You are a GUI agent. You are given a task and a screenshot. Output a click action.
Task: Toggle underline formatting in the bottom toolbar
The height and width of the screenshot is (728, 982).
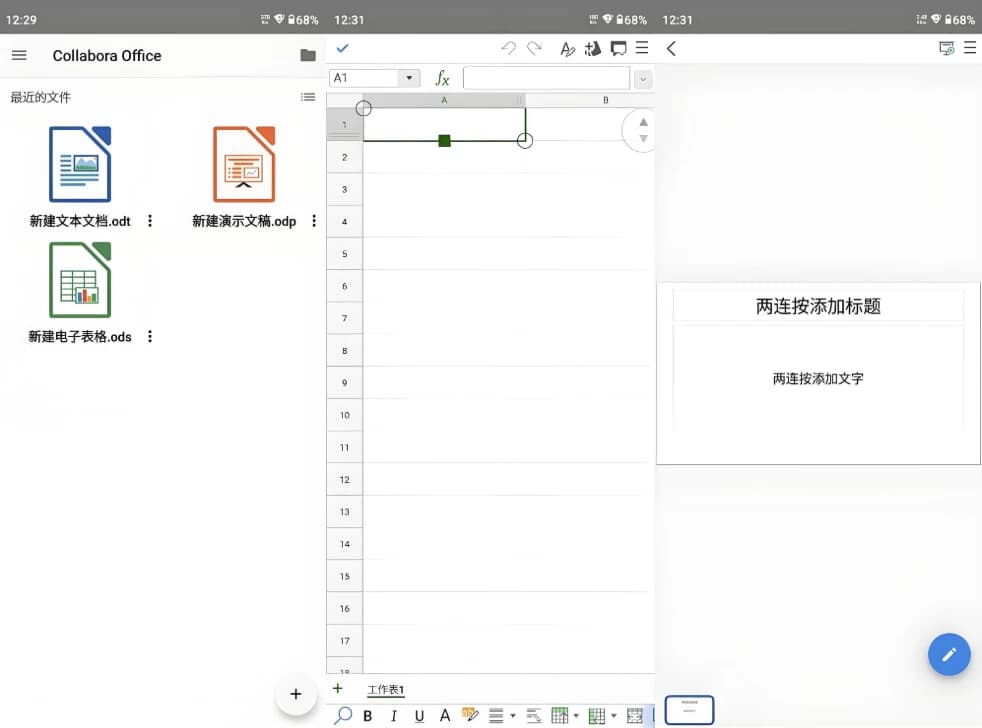coord(419,715)
